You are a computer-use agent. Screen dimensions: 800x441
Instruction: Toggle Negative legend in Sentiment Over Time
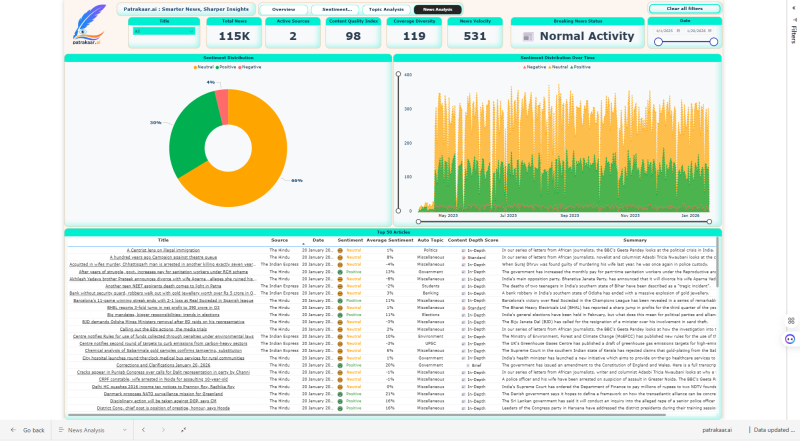tap(535, 66)
